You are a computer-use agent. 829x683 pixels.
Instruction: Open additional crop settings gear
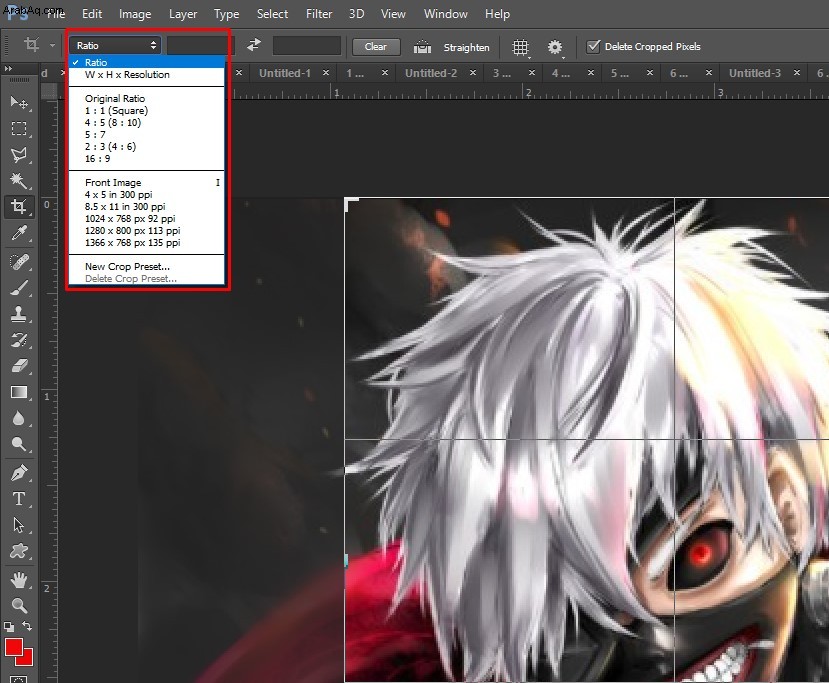555,48
